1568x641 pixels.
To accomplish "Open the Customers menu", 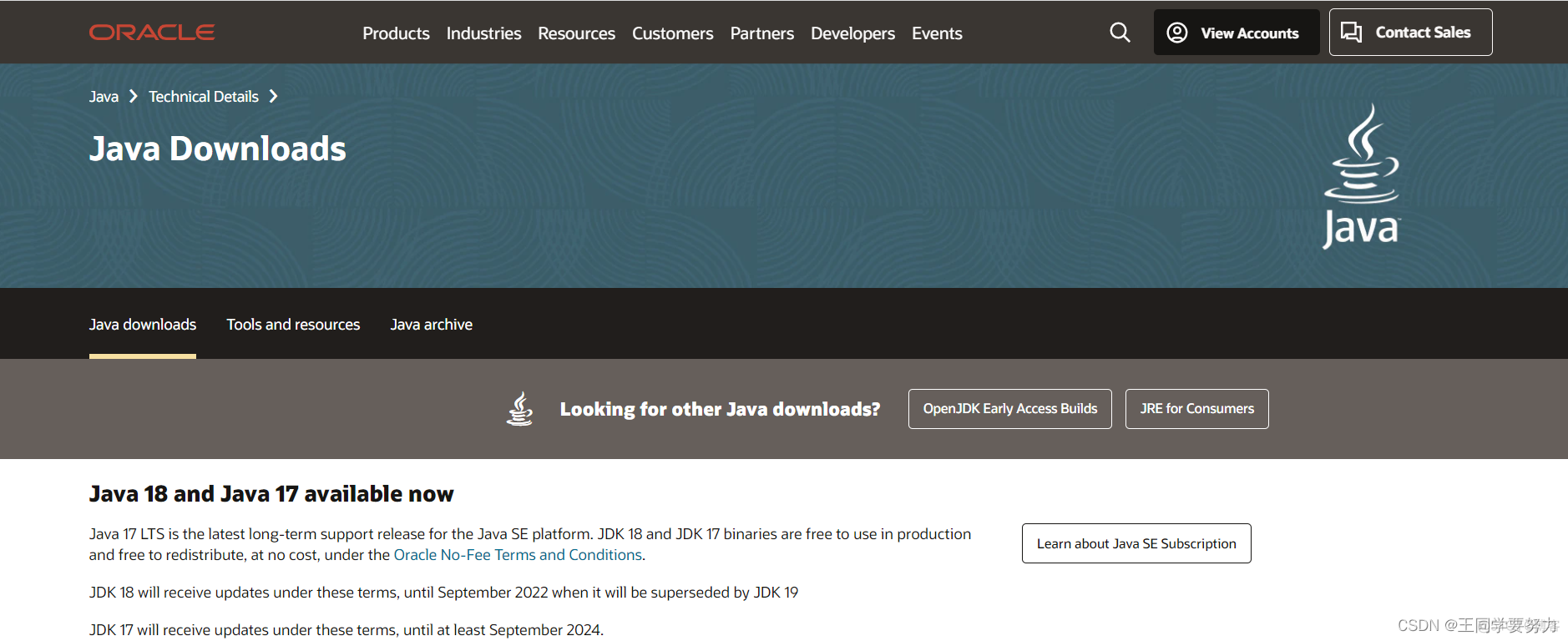I will (672, 33).
